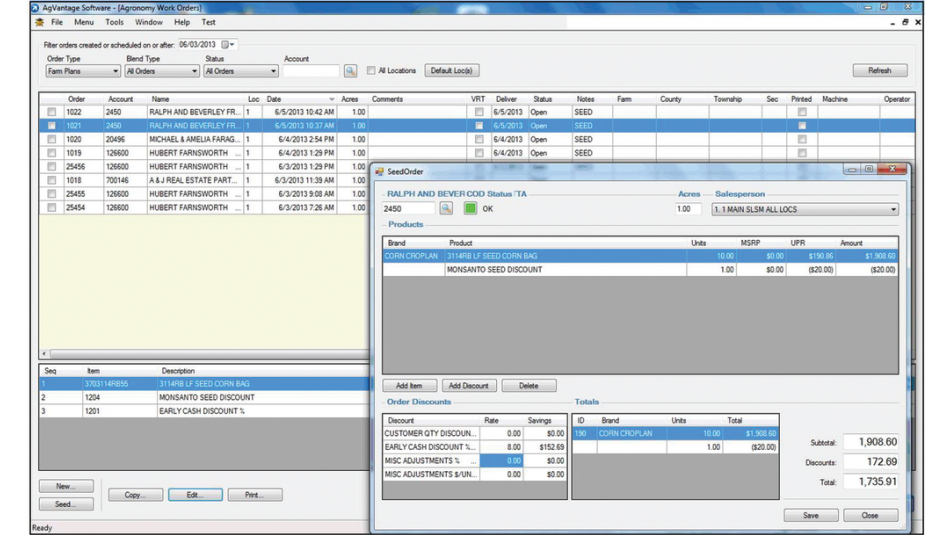Click the green OK status square

tap(470, 209)
